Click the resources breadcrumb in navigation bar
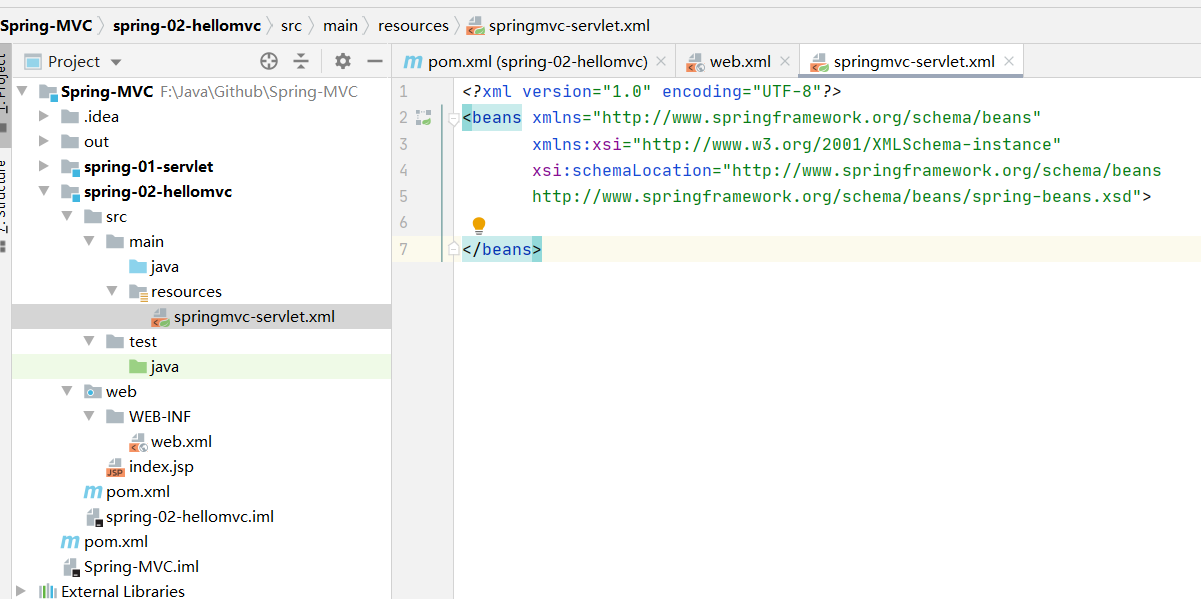This screenshot has width=1201, height=599. (413, 26)
